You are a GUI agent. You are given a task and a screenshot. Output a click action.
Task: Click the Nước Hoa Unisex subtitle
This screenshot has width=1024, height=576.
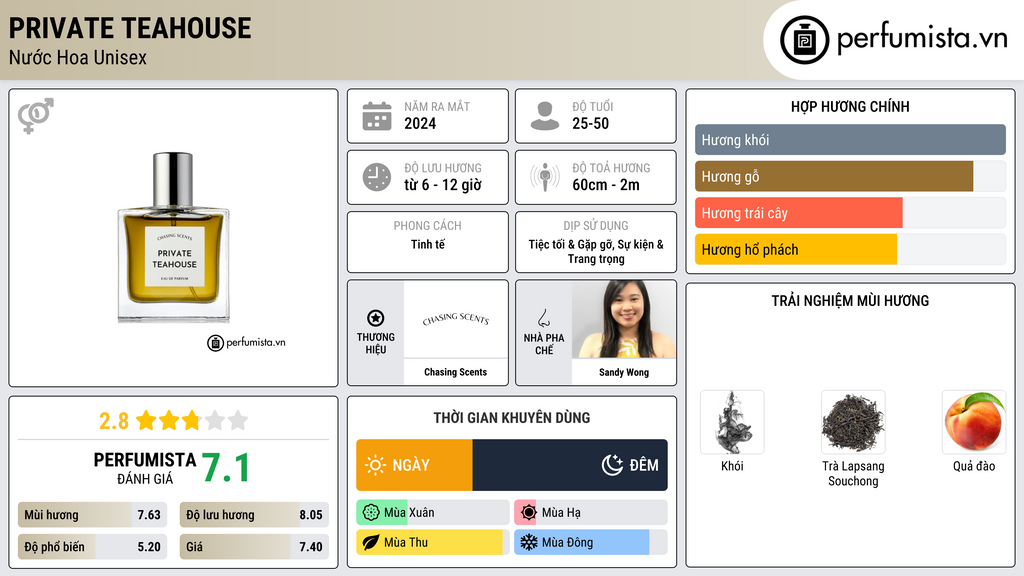pyautogui.click(x=78, y=57)
